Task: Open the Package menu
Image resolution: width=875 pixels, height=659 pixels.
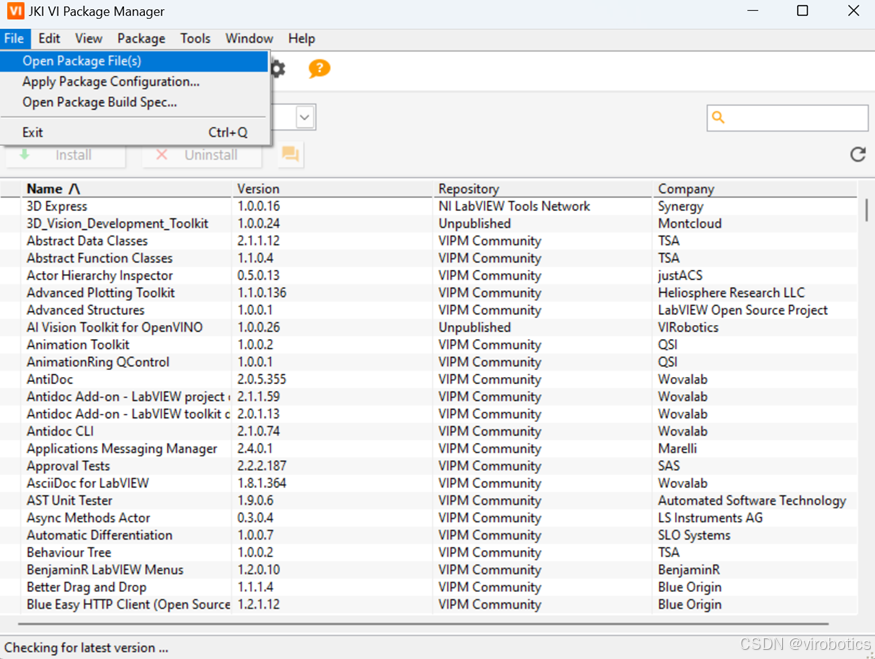Action: 141,39
